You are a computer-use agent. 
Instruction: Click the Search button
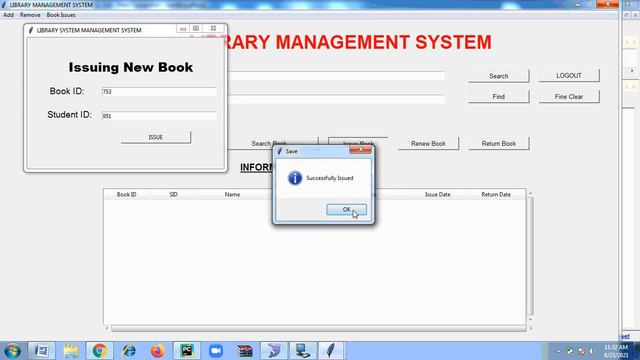pos(498,76)
